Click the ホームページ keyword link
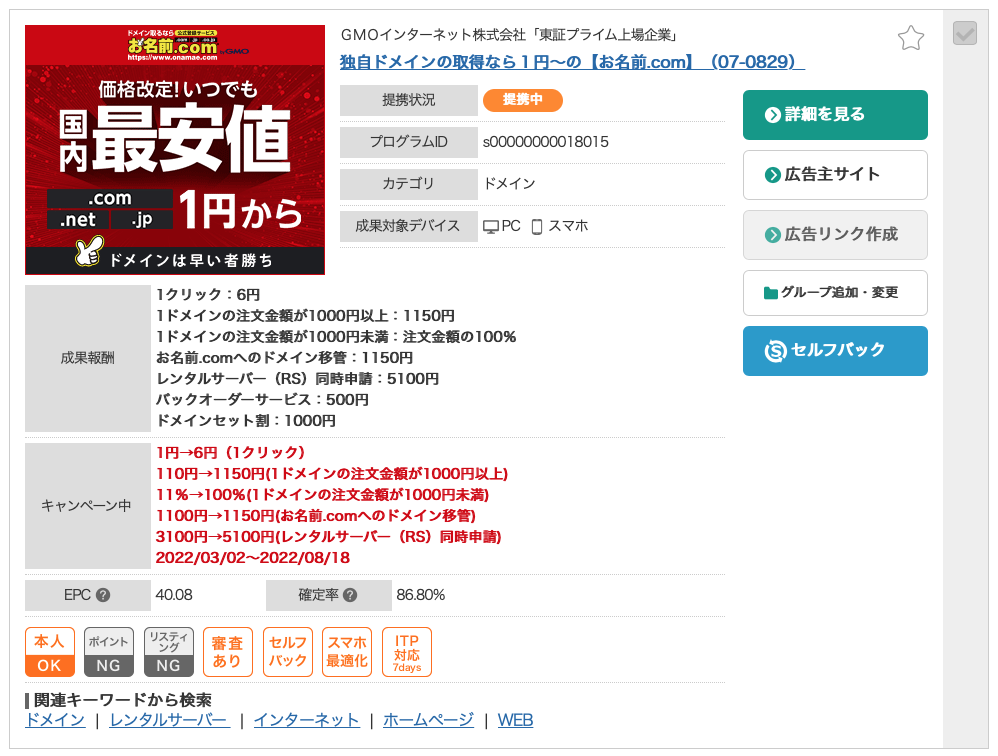 click(428, 720)
